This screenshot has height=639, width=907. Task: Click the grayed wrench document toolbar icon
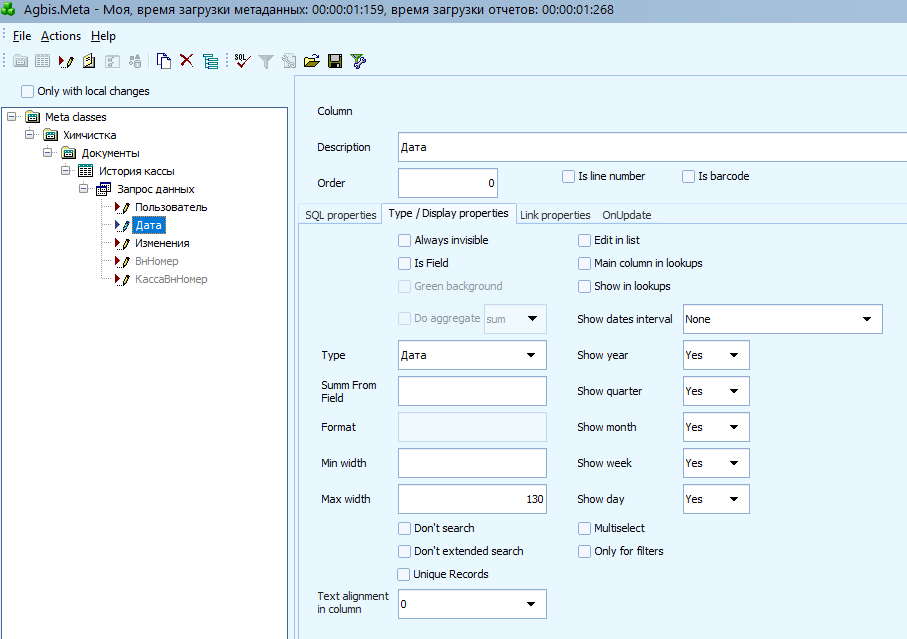(289, 61)
